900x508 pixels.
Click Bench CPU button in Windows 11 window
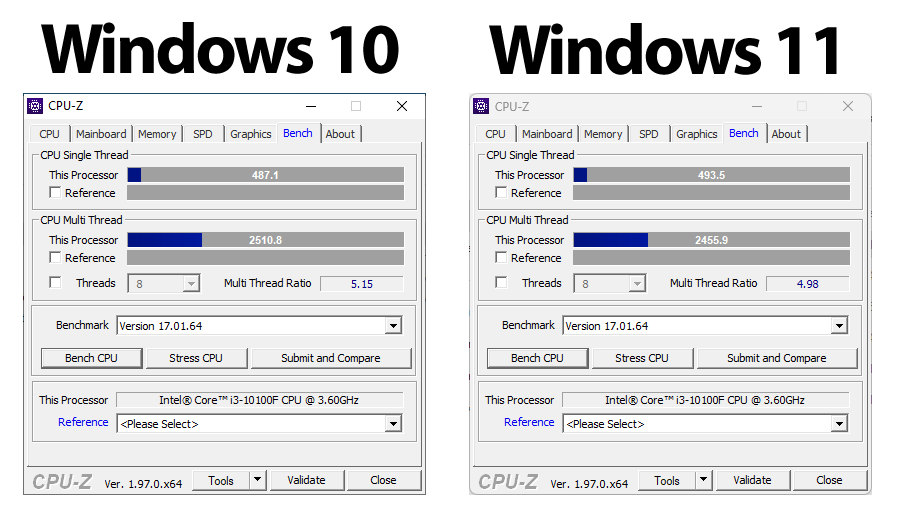(537, 358)
